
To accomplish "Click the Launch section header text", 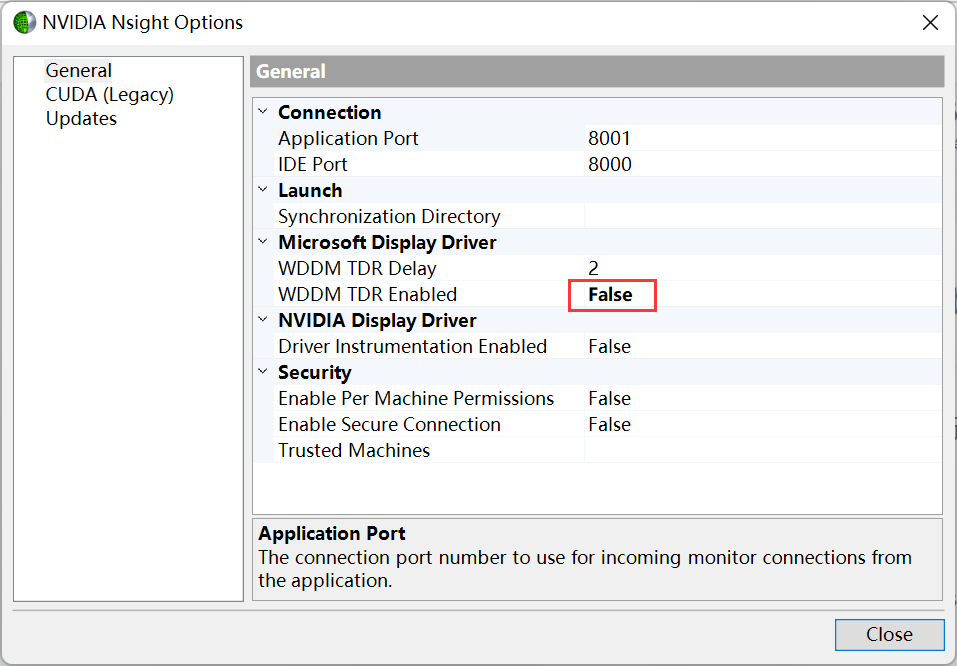I will tap(310, 190).
